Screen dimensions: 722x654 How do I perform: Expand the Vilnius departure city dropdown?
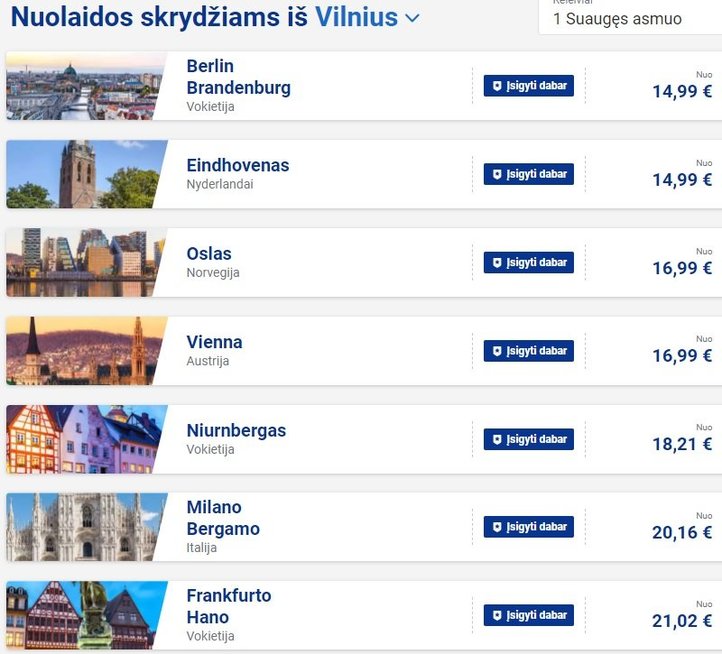[412, 19]
